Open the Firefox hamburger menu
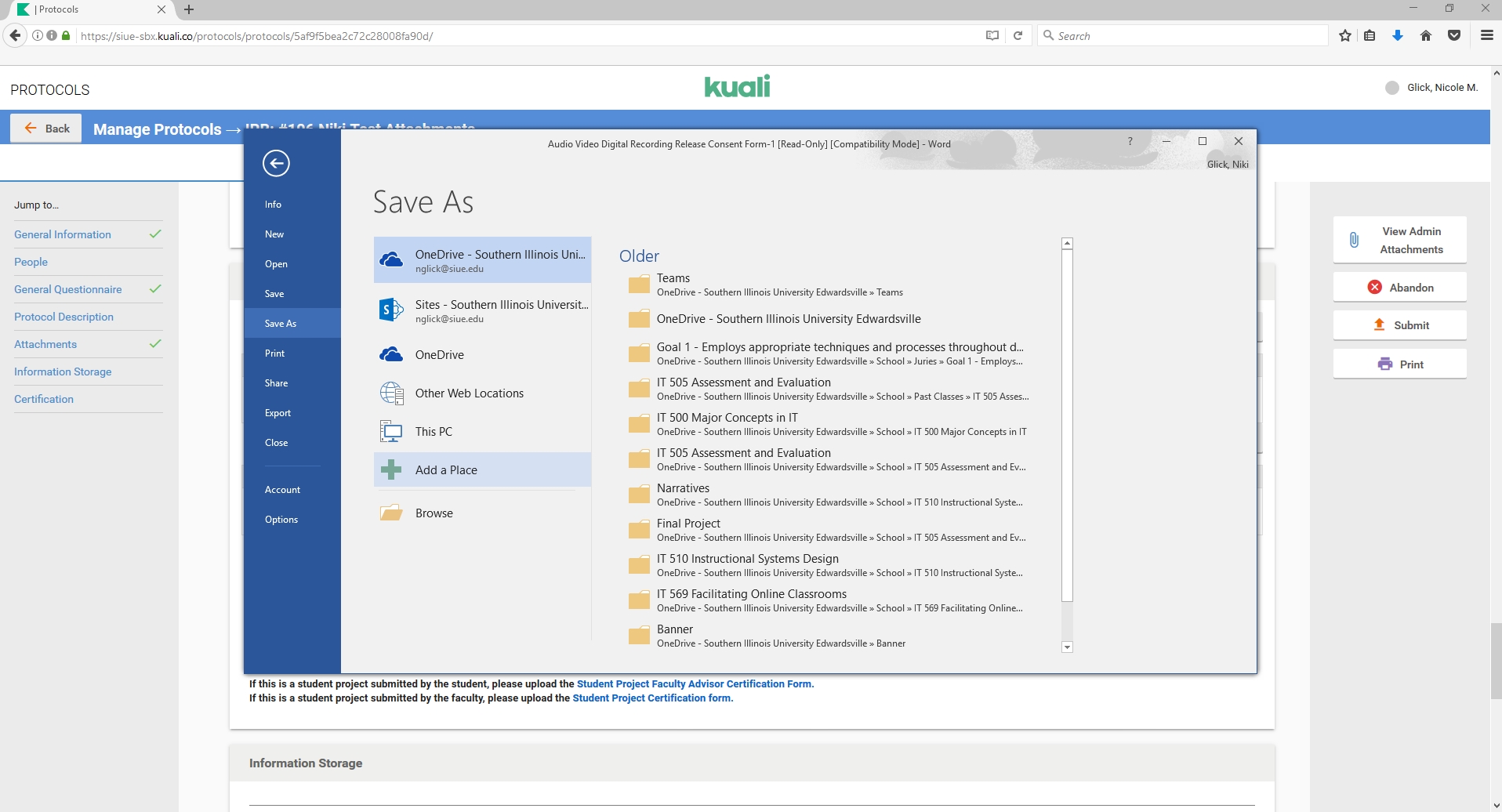The image size is (1502, 812). (1486, 36)
